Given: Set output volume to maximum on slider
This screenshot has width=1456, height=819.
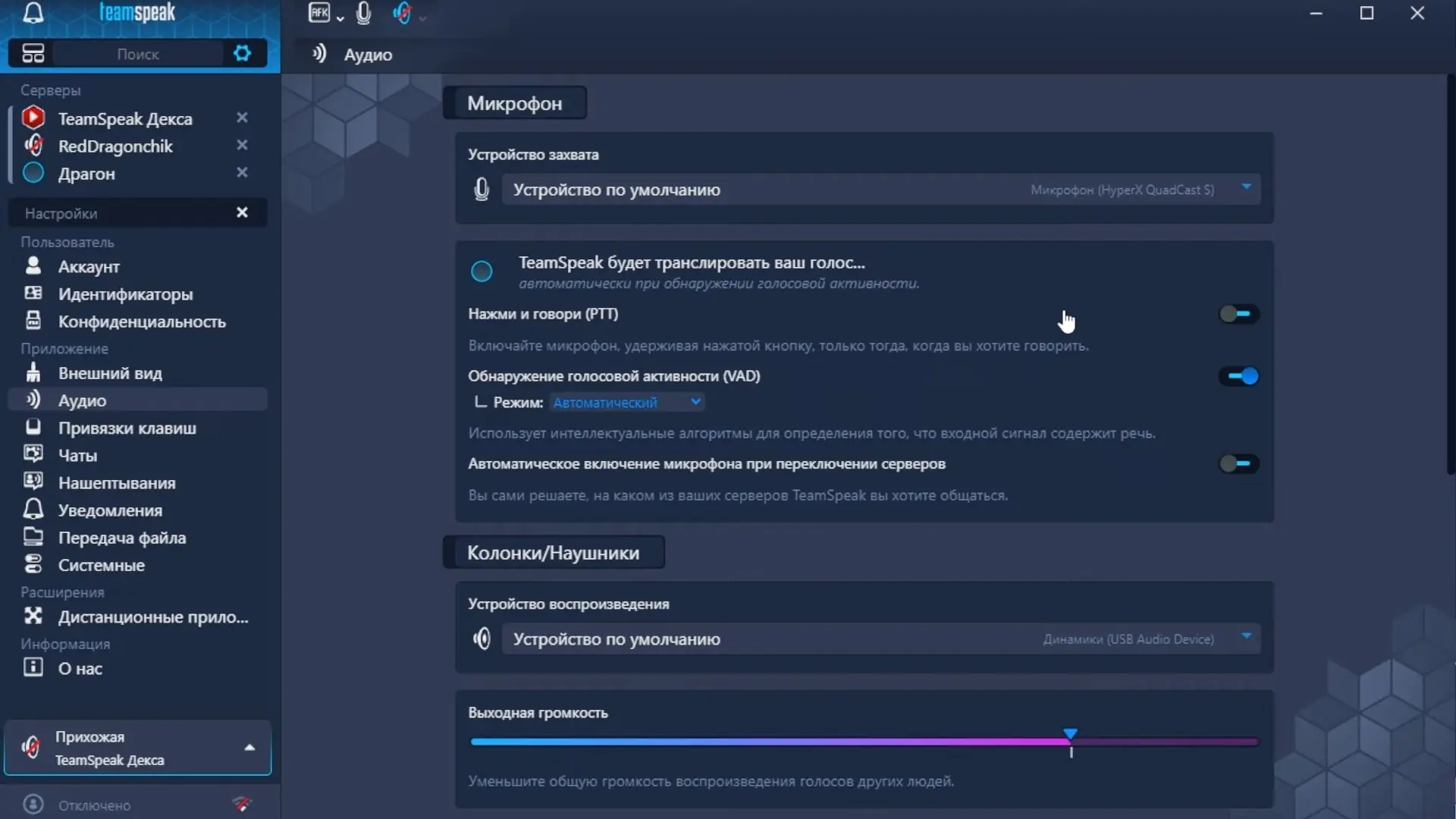Looking at the screenshot, I should point(1257,742).
